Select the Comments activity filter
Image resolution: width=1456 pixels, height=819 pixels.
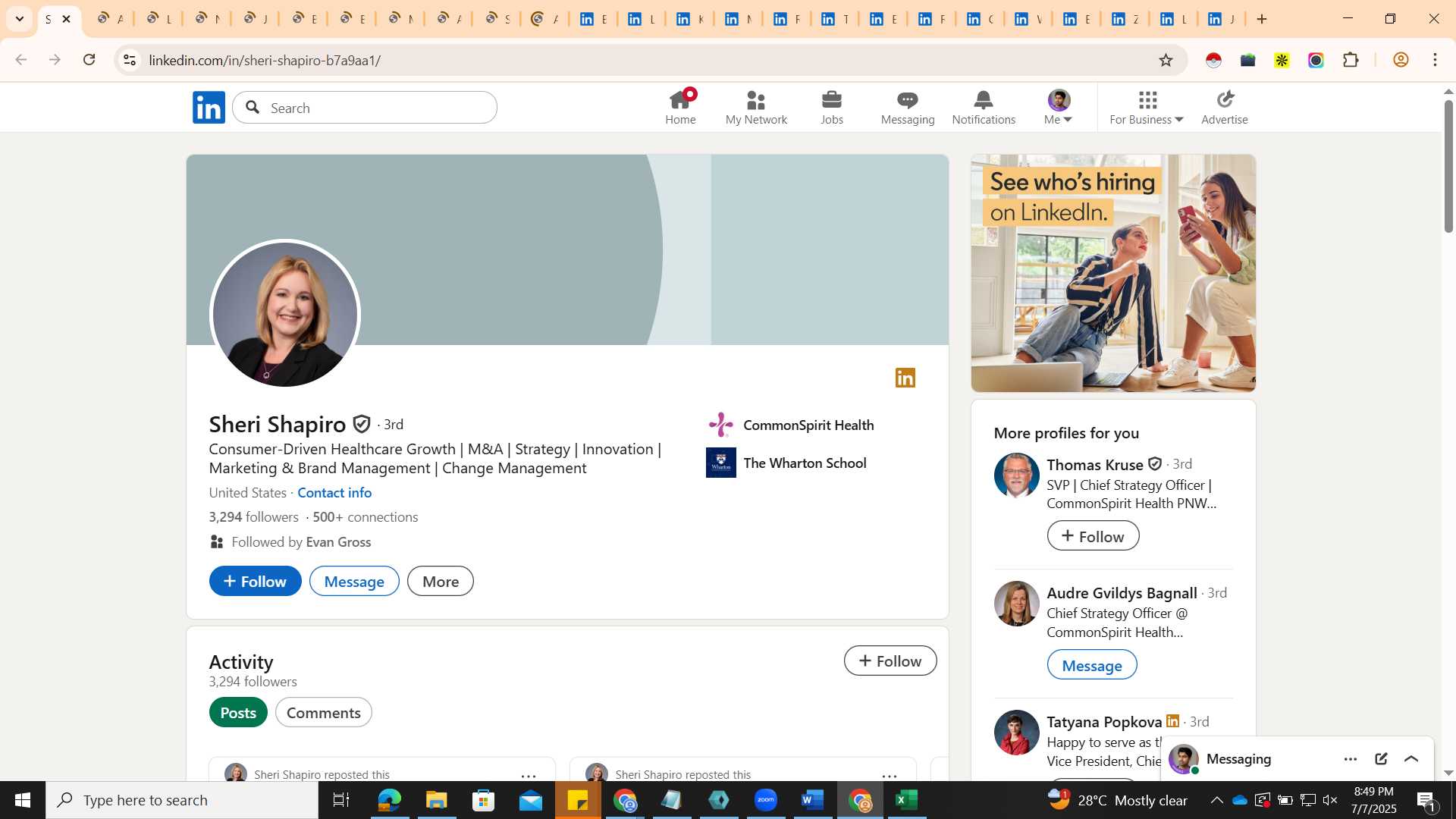point(324,712)
